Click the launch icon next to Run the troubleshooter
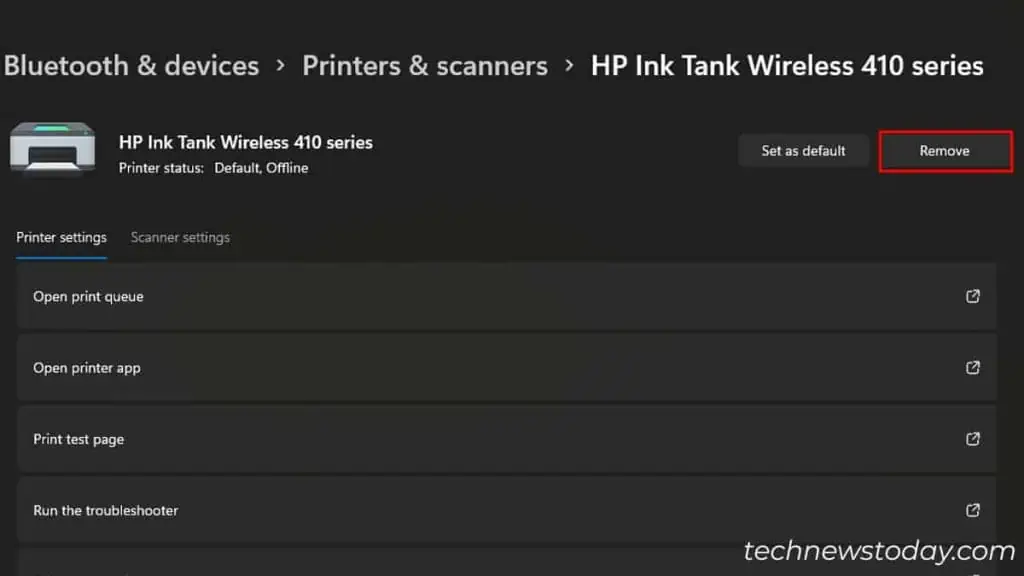1024x576 pixels. click(973, 510)
